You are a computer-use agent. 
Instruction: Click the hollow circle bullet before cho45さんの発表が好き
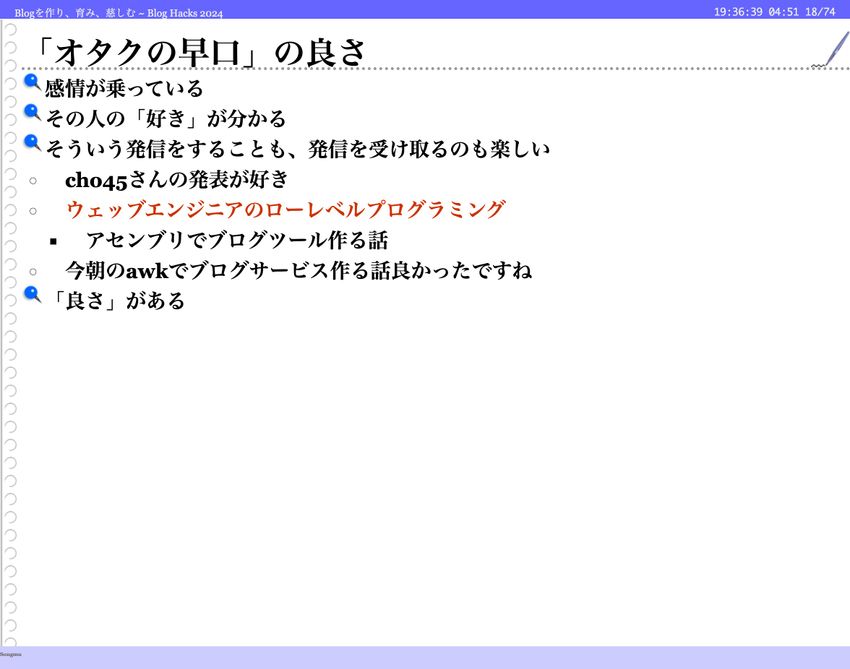coord(33,181)
